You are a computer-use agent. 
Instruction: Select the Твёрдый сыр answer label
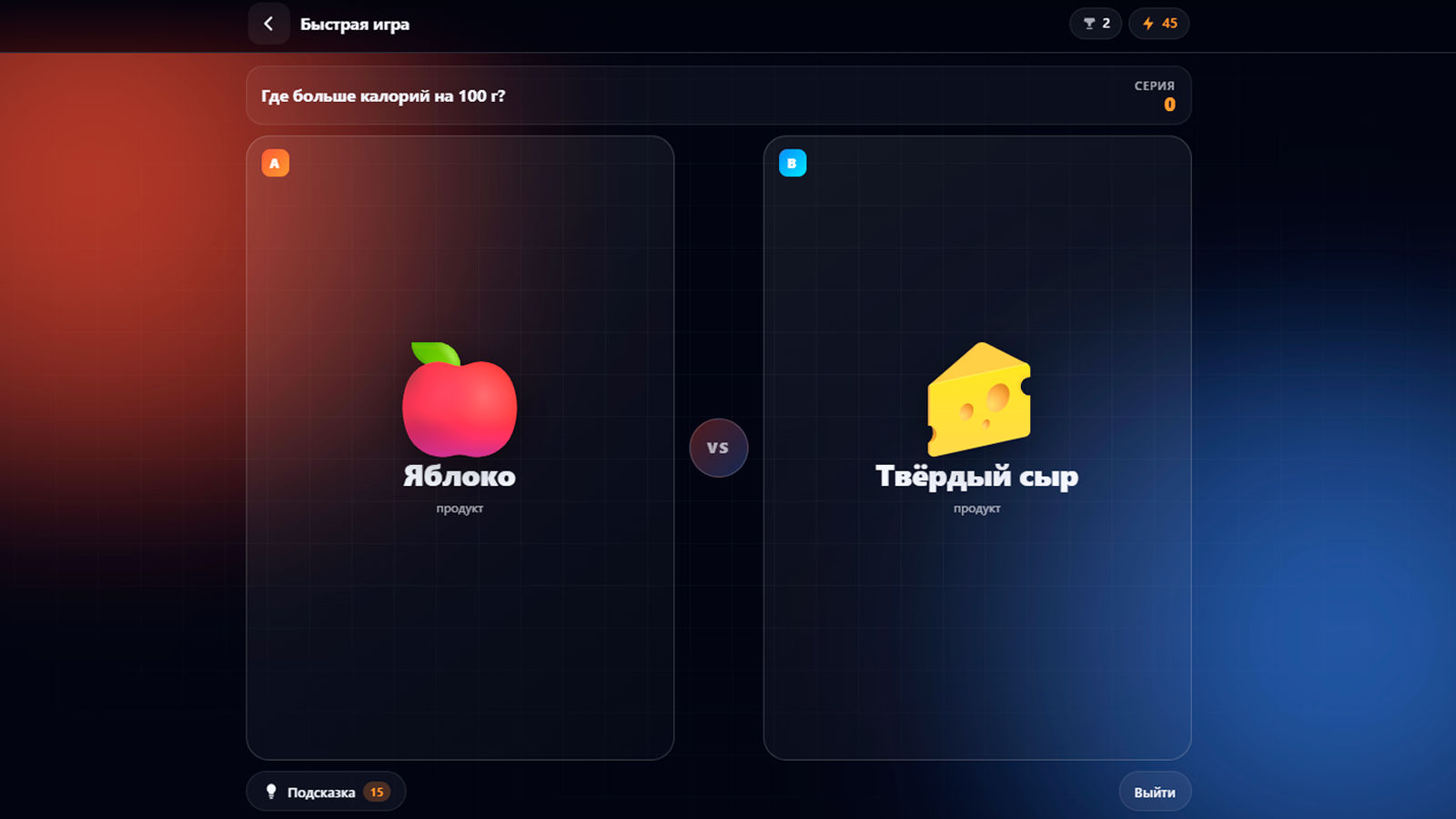click(x=977, y=476)
